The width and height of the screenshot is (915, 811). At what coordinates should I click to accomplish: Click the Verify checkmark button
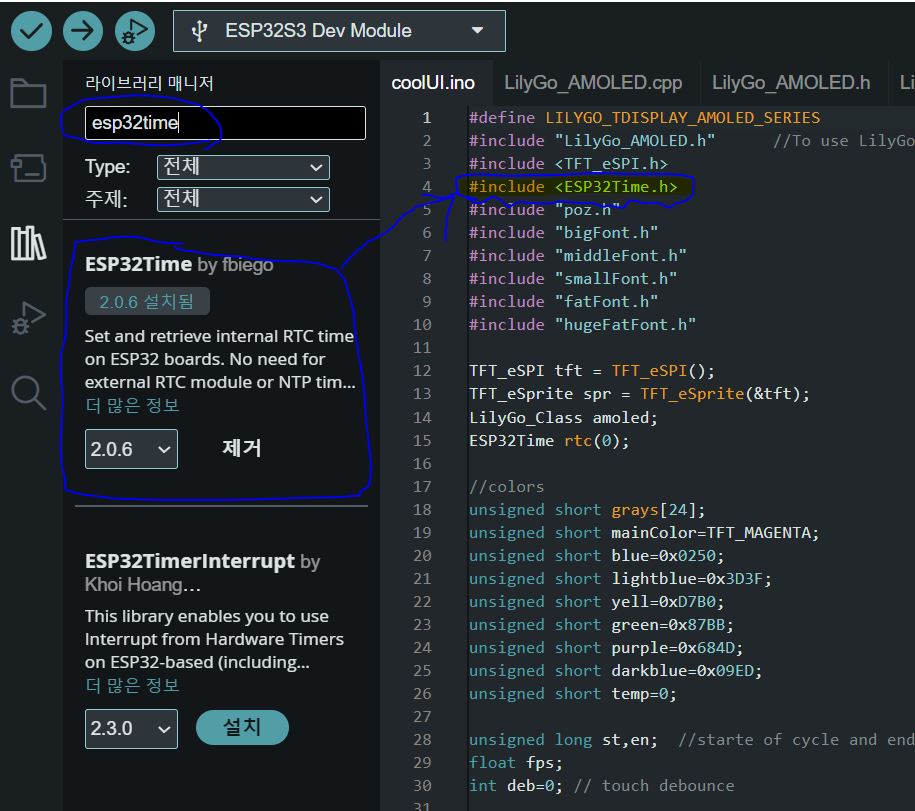31,31
